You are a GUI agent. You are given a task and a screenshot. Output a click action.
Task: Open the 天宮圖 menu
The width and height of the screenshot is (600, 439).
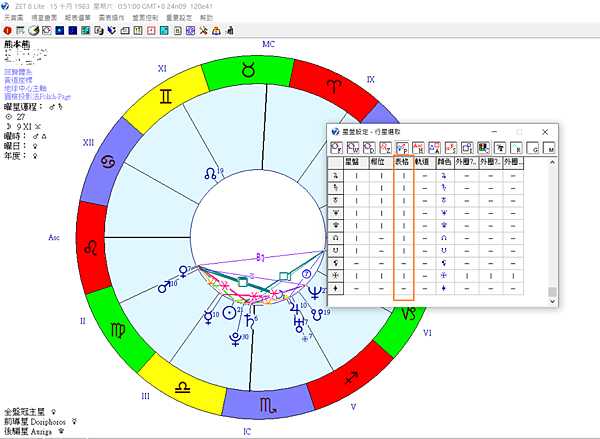tap(13, 18)
